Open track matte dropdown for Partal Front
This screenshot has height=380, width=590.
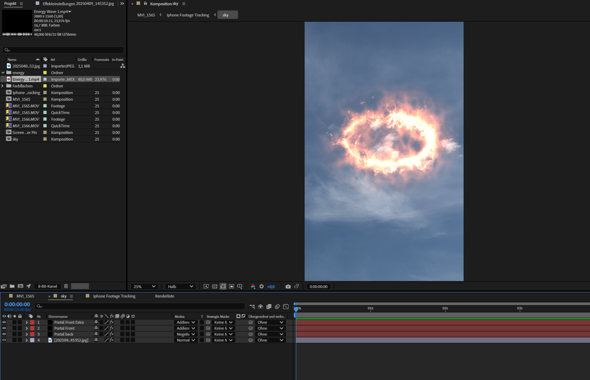(x=223, y=328)
